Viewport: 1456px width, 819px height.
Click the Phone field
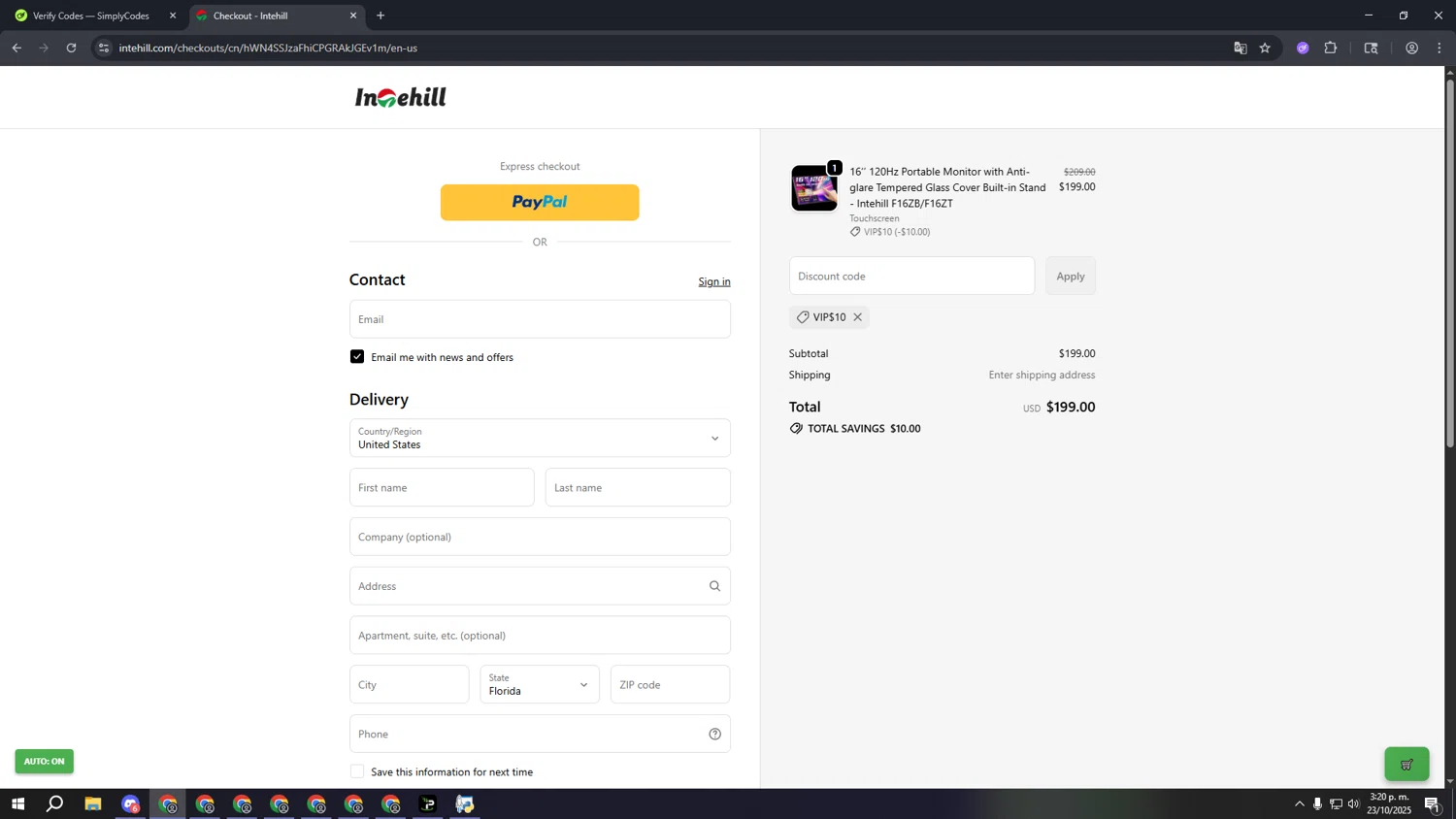(x=540, y=734)
